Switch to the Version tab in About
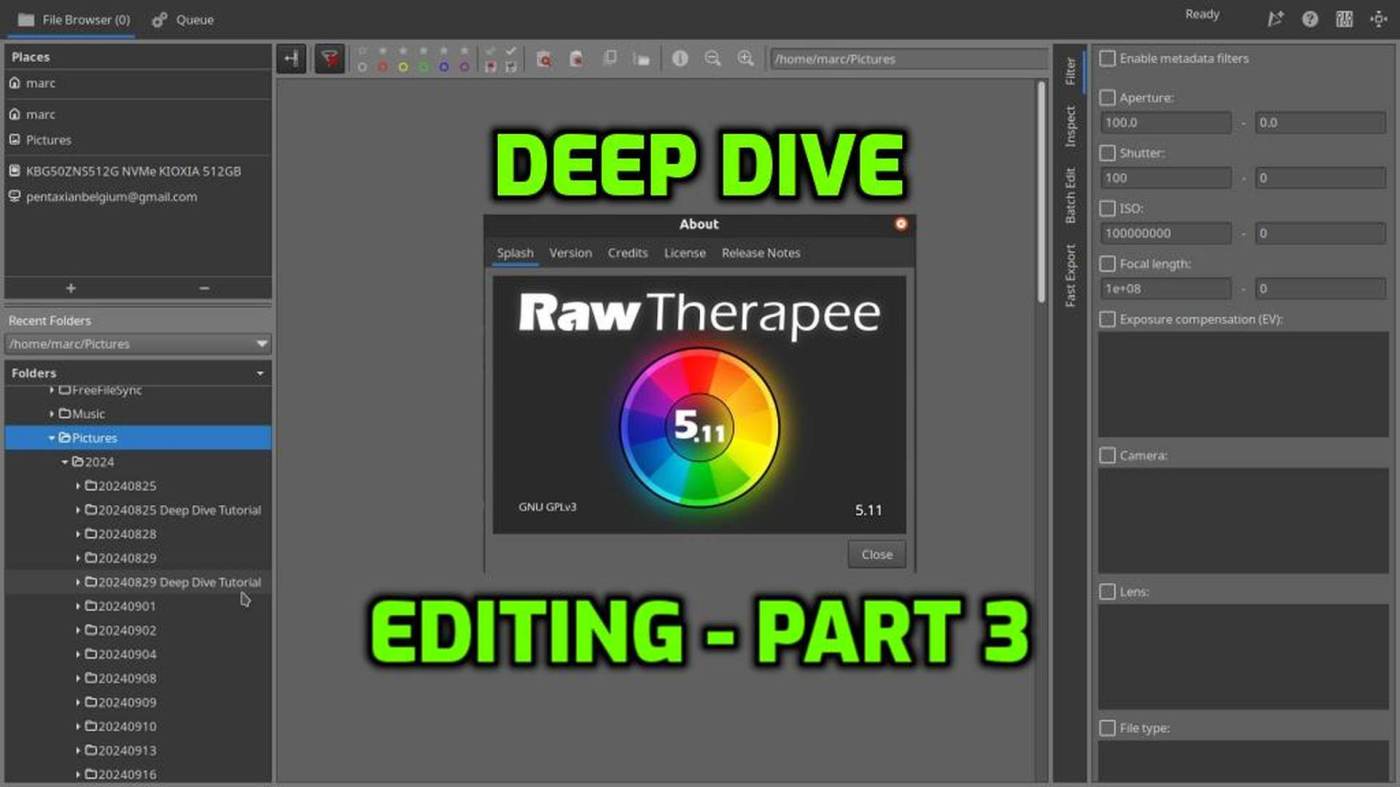The image size is (1400, 787). click(570, 253)
